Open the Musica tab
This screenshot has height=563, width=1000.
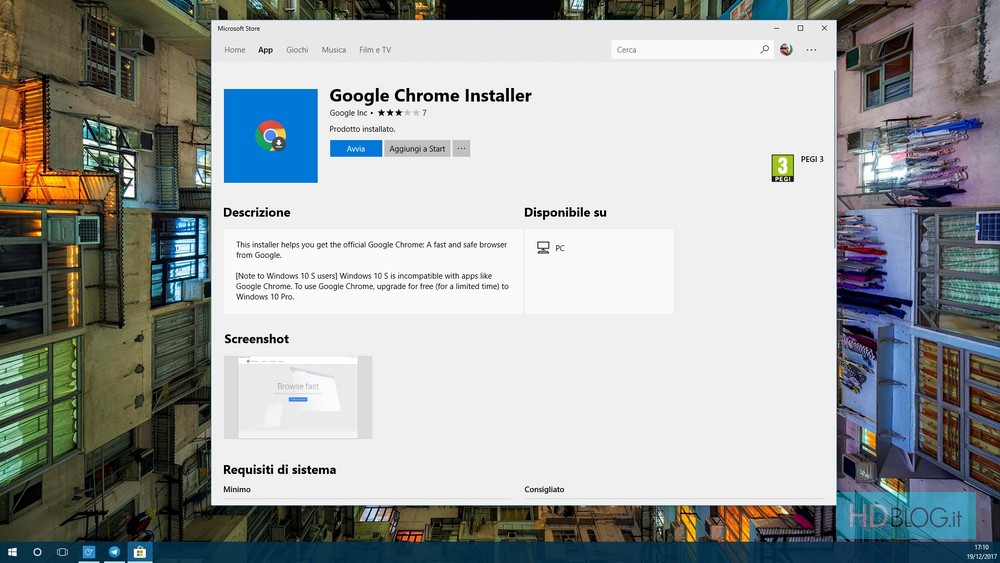tap(334, 50)
